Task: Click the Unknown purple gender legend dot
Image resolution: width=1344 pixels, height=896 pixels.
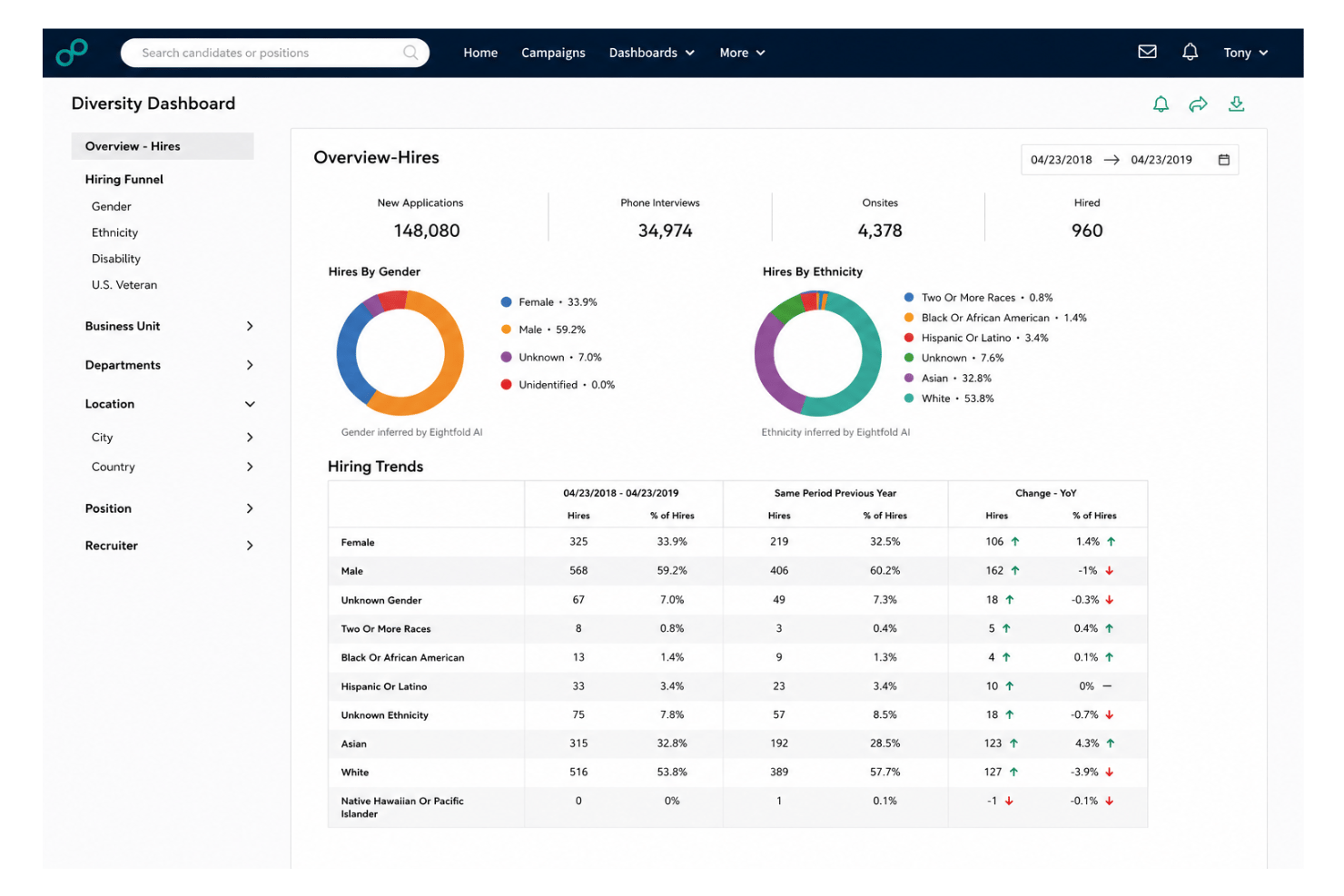Action: coord(506,358)
